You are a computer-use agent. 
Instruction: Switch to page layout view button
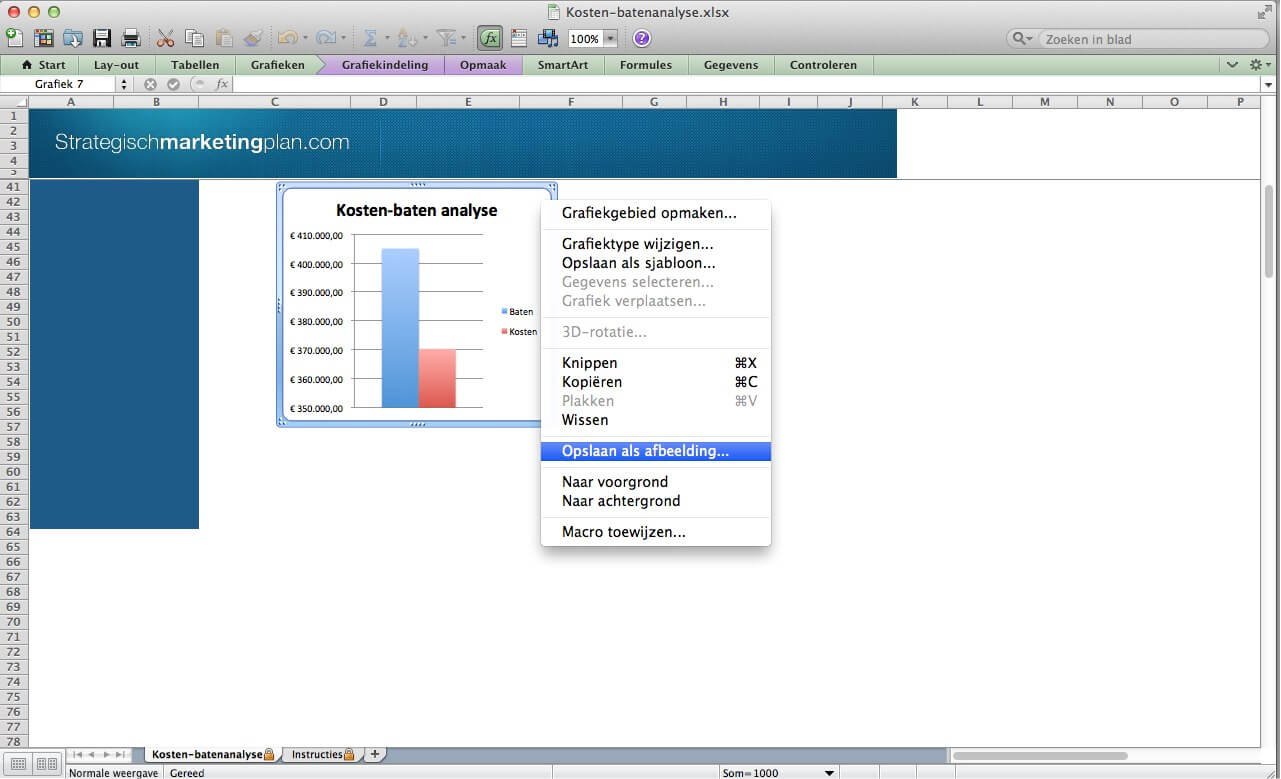46,764
